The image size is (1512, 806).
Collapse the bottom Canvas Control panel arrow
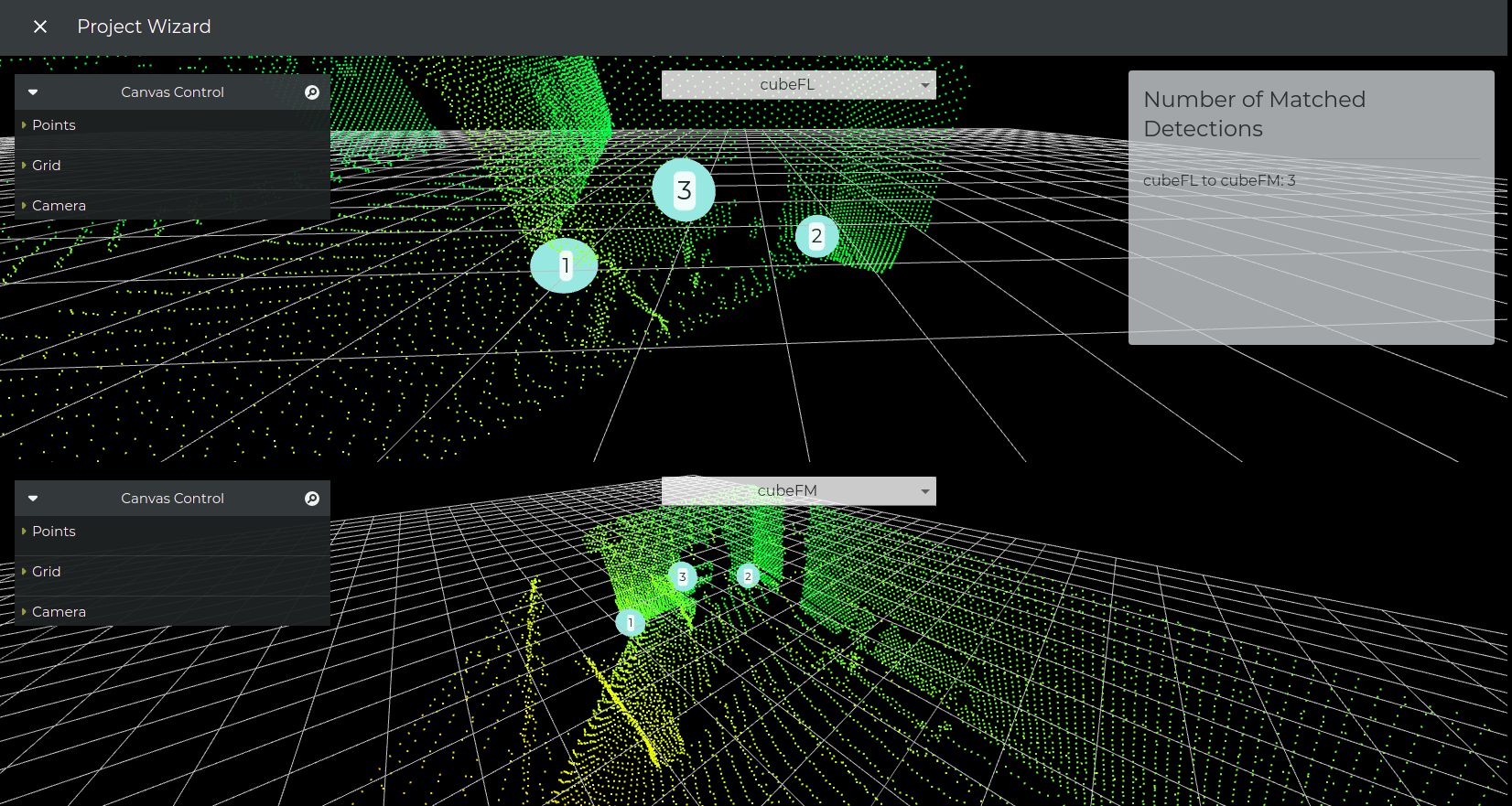click(33, 499)
